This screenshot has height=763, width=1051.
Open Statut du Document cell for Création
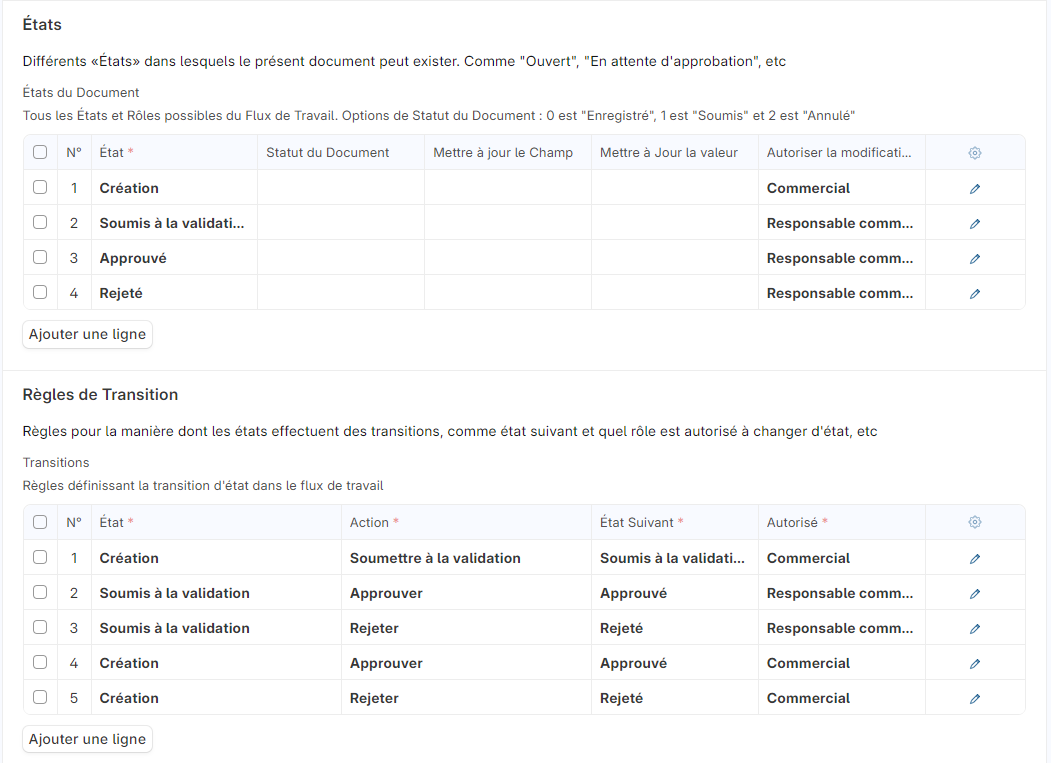point(341,188)
